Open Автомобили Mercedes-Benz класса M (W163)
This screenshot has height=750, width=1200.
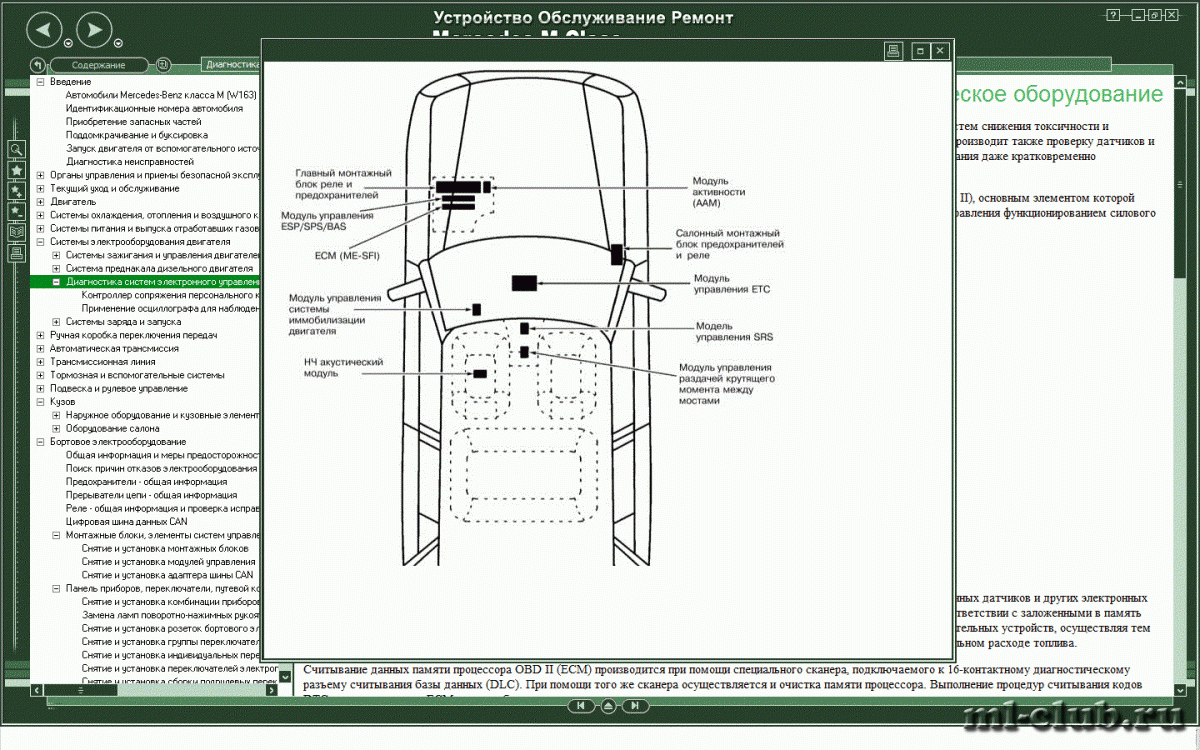(161, 95)
